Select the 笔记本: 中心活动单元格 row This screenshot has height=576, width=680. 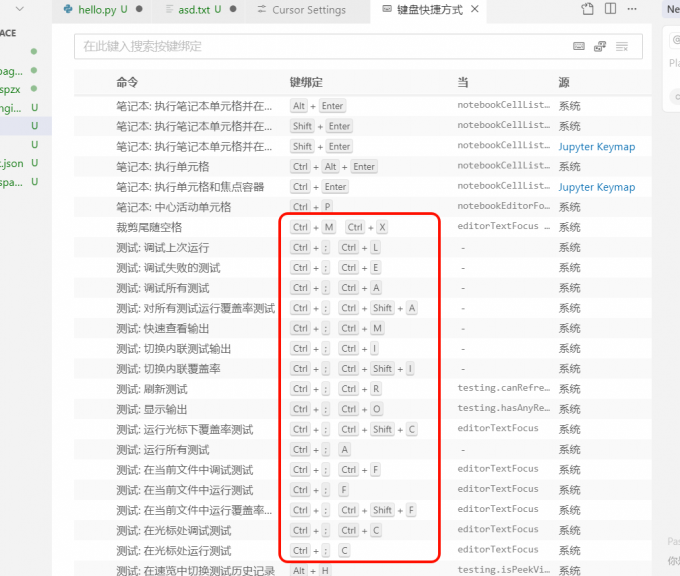click(363, 207)
